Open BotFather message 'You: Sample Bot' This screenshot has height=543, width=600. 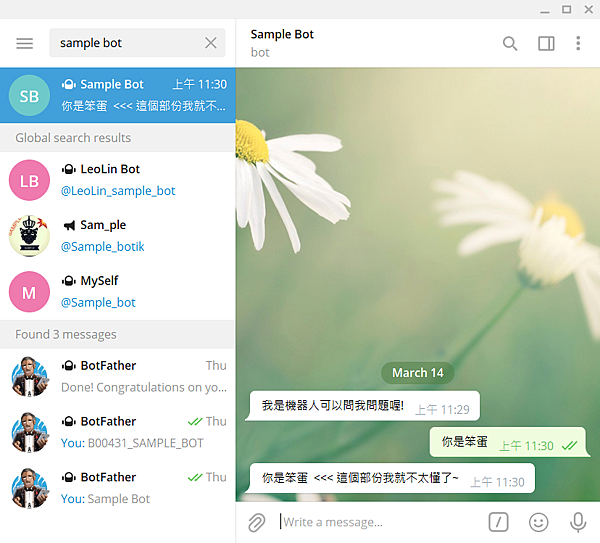point(117,488)
